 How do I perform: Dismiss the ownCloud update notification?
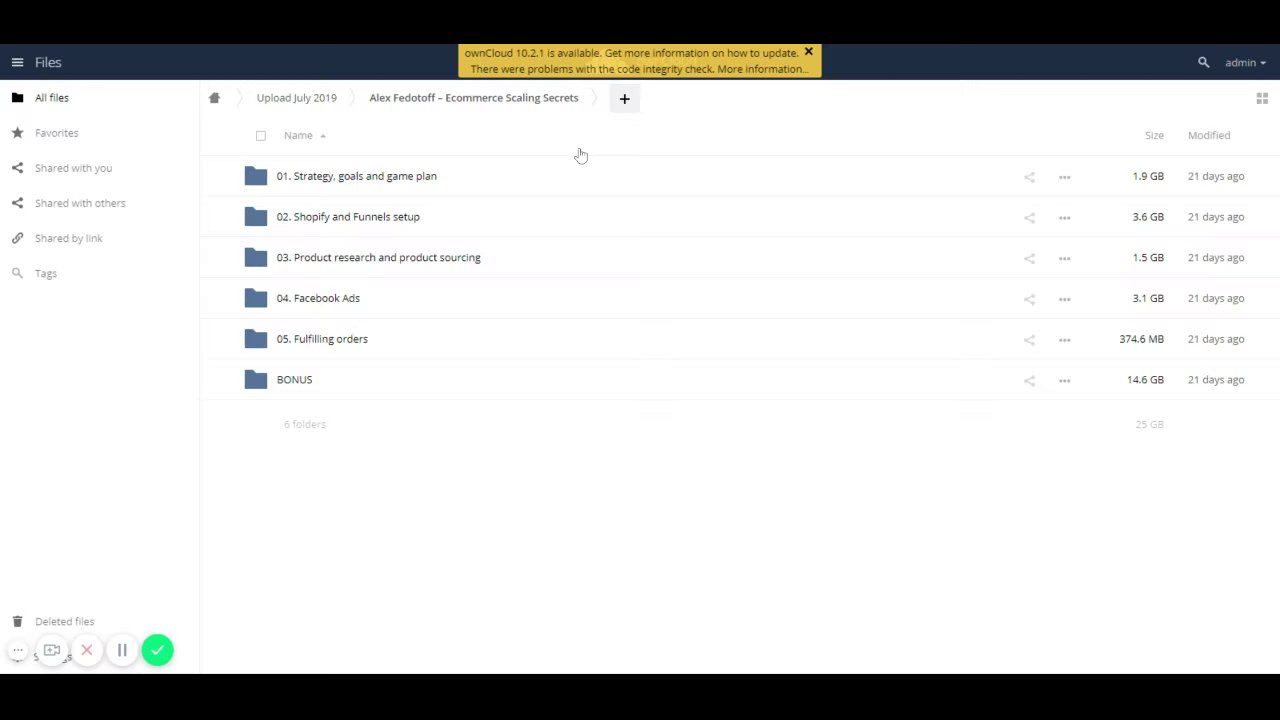(x=808, y=52)
